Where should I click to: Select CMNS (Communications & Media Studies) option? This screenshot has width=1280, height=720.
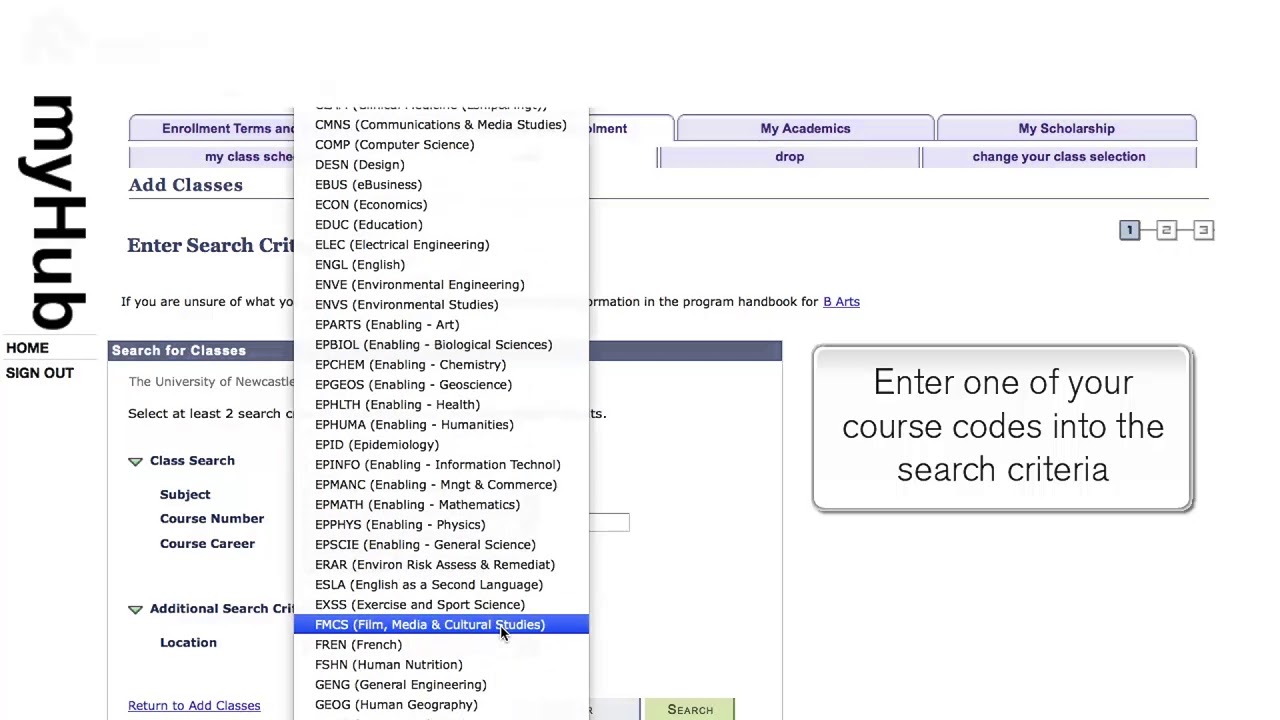pos(441,125)
